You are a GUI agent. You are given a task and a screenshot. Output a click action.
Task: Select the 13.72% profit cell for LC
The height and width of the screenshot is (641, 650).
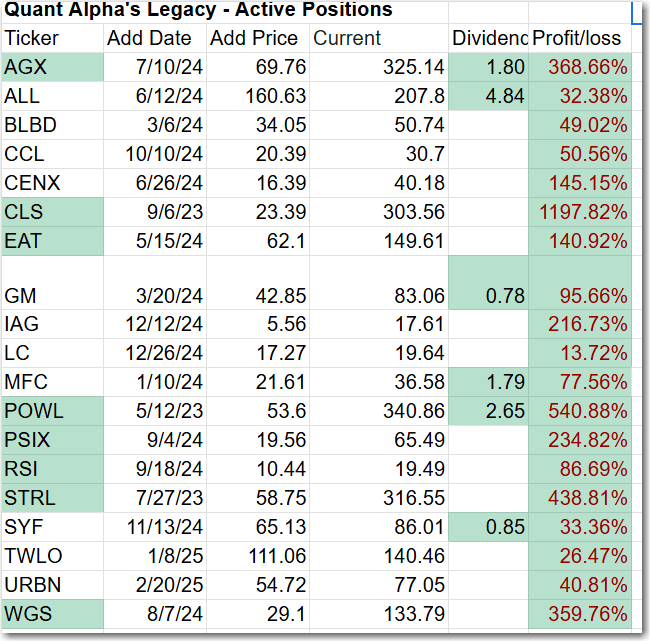(x=581, y=354)
